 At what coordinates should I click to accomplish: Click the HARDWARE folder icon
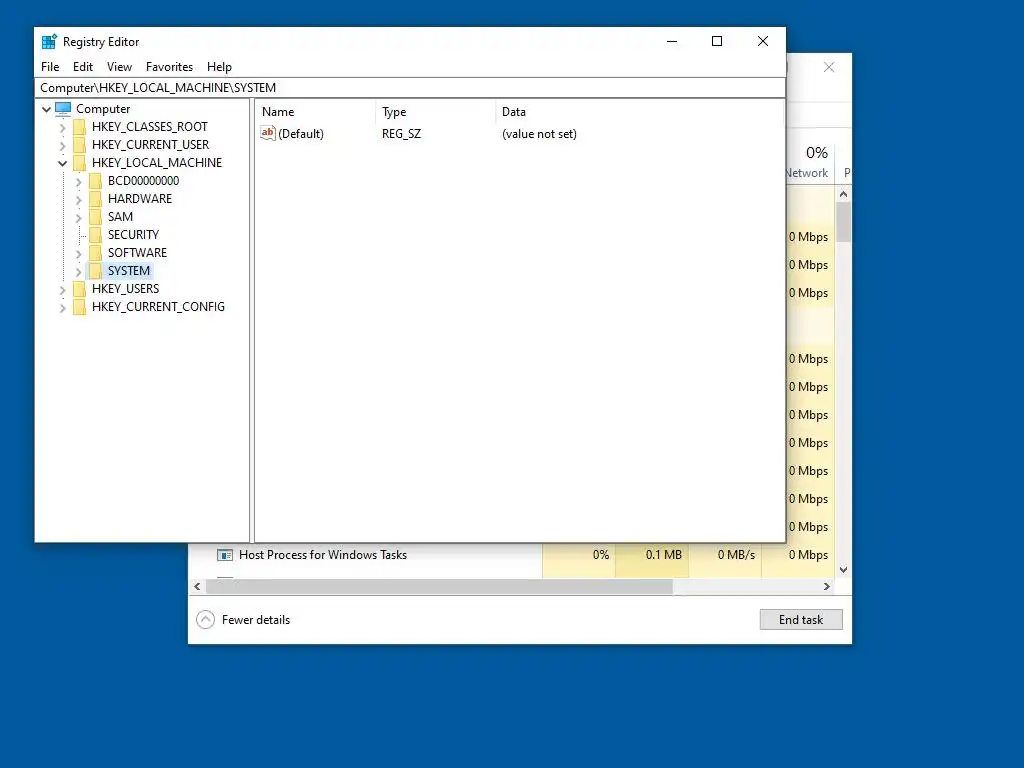(95, 199)
